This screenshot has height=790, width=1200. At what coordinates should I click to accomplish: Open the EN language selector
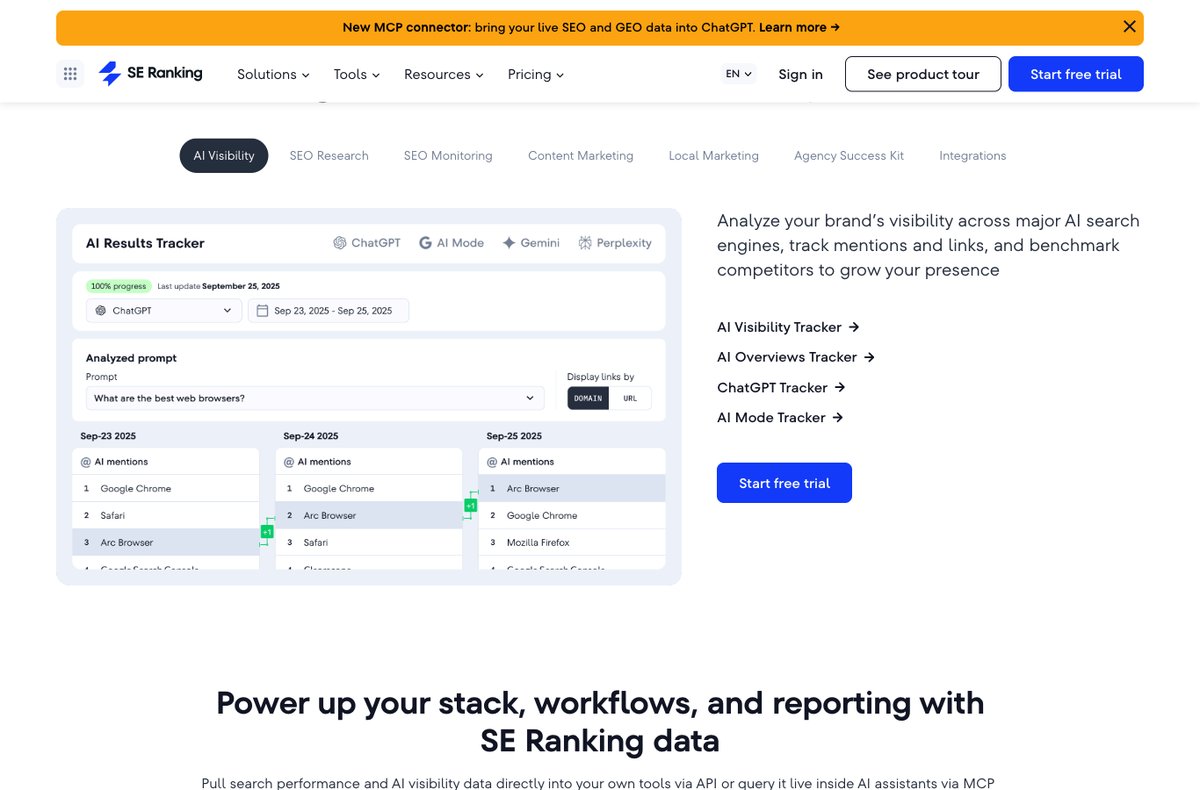[739, 74]
